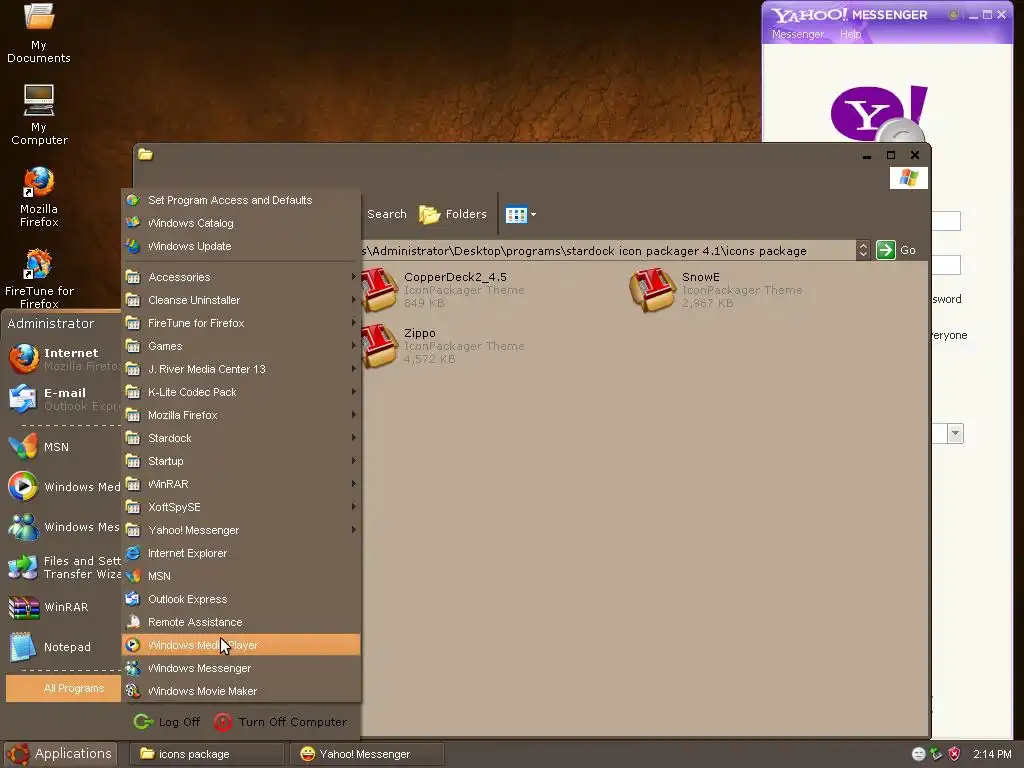Click the Folders toolbar button

[453, 214]
